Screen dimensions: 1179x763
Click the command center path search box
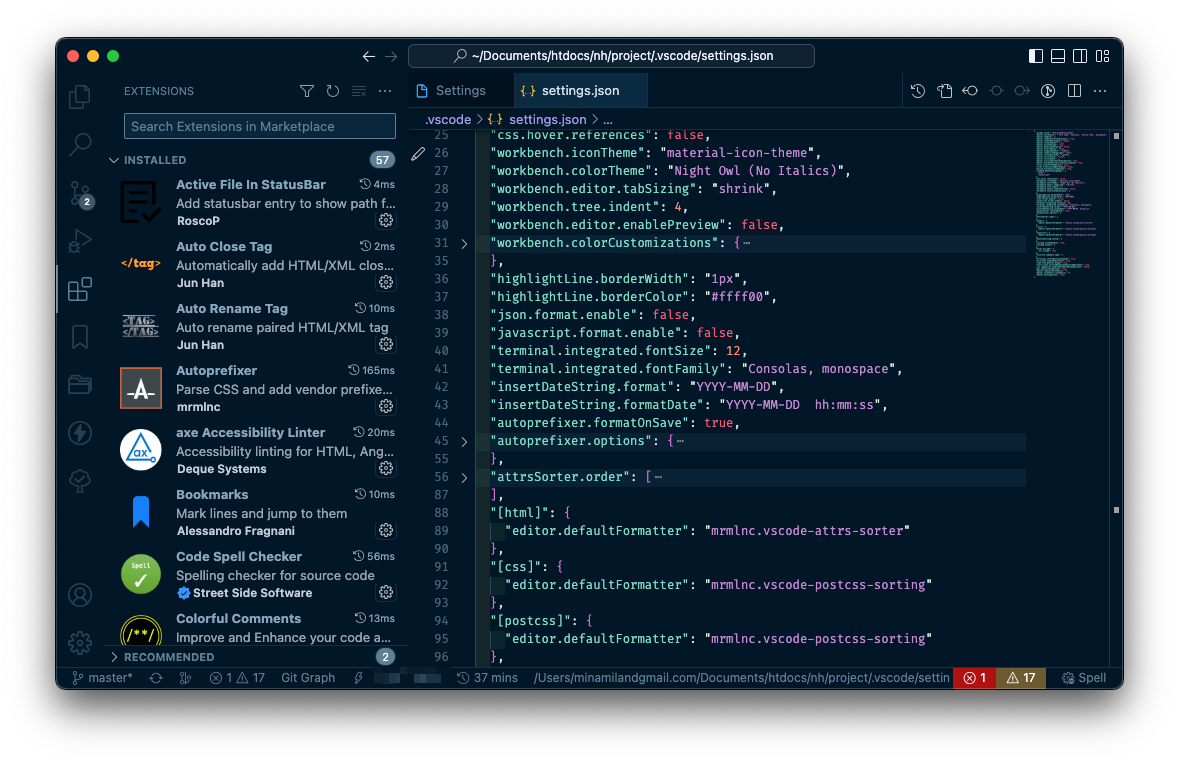coord(611,56)
